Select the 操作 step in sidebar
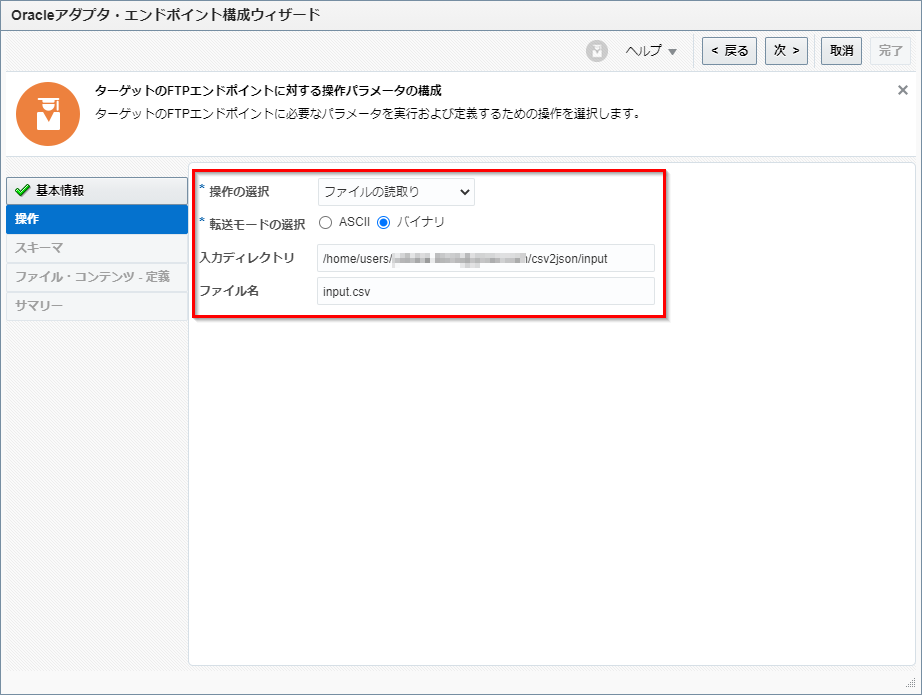 [96, 219]
